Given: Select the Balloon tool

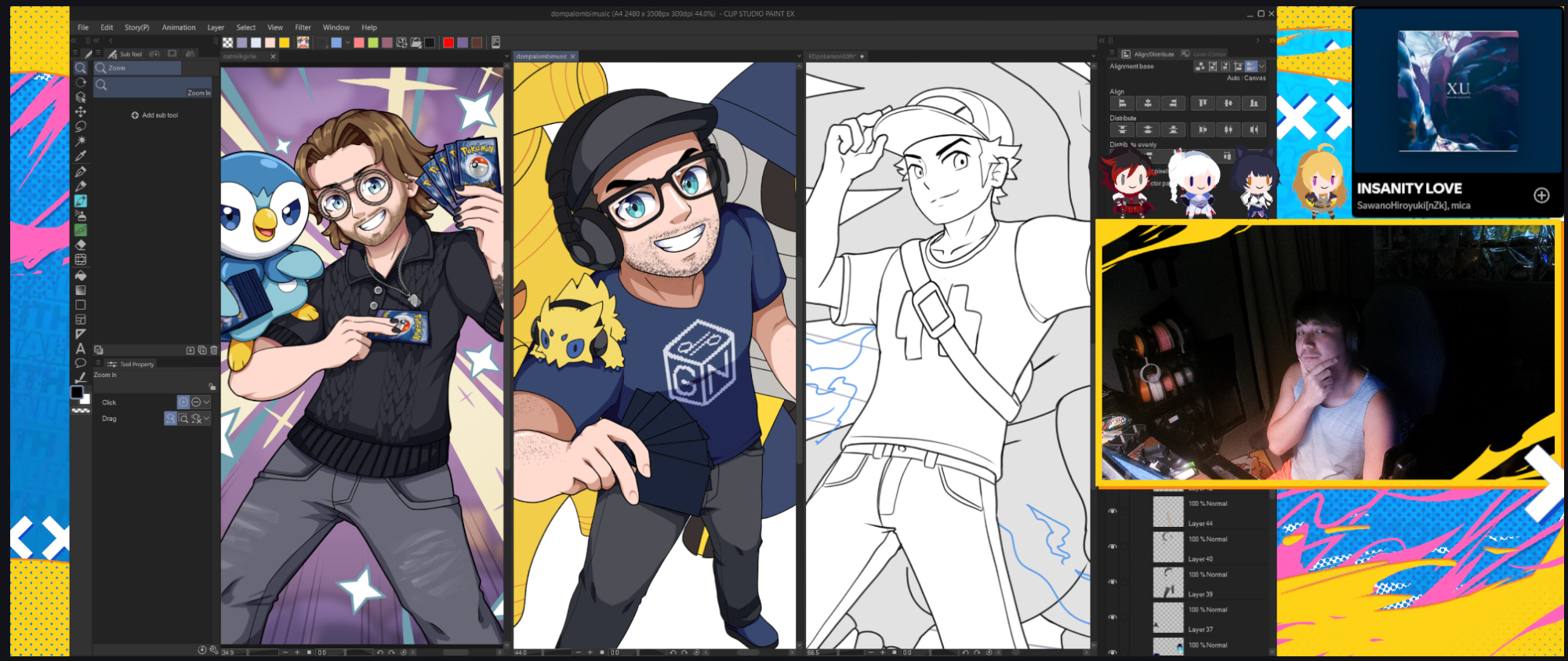Looking at the screenshot, I should click(81, 363).
